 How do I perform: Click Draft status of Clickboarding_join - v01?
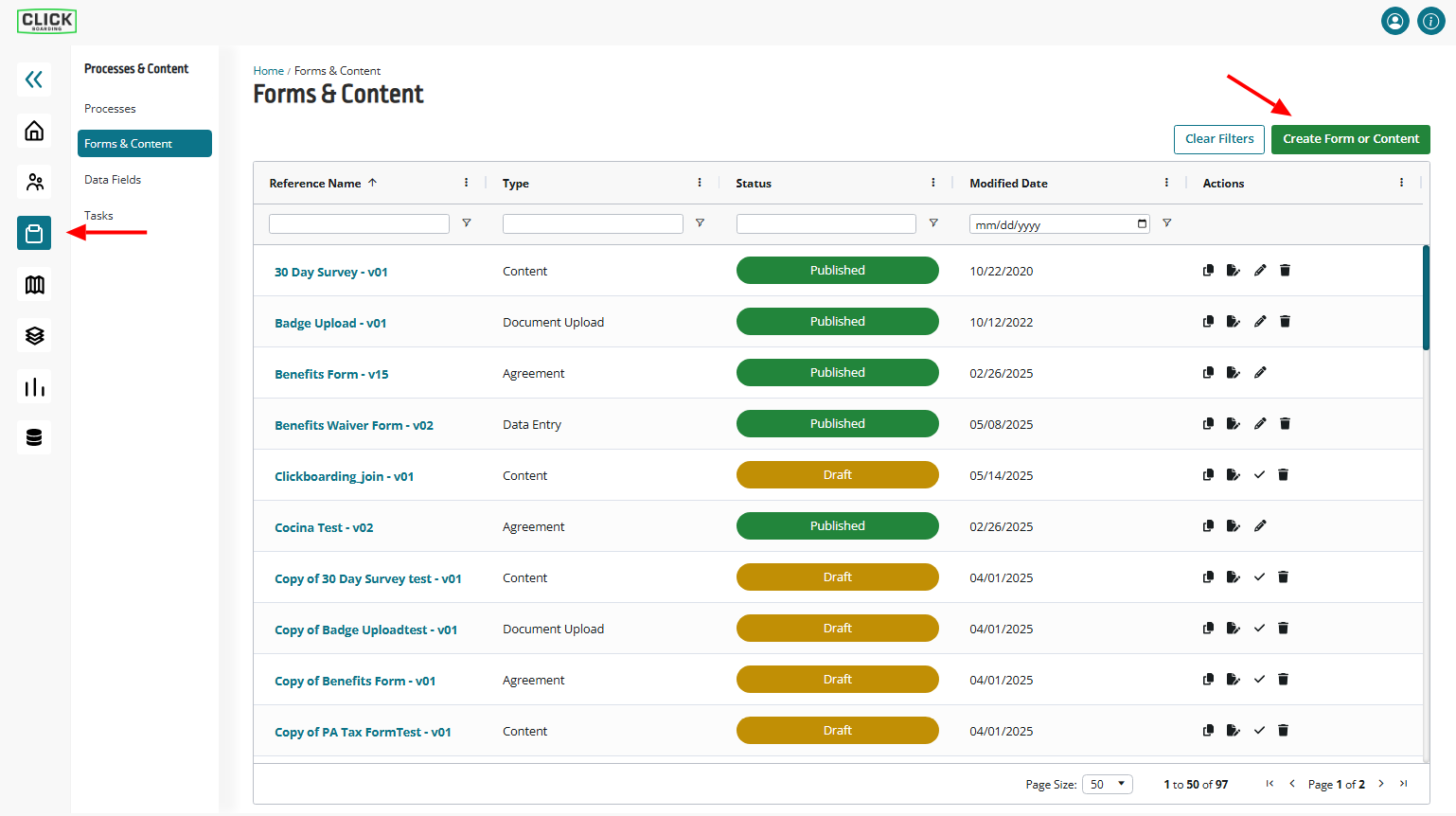point(838,475)
